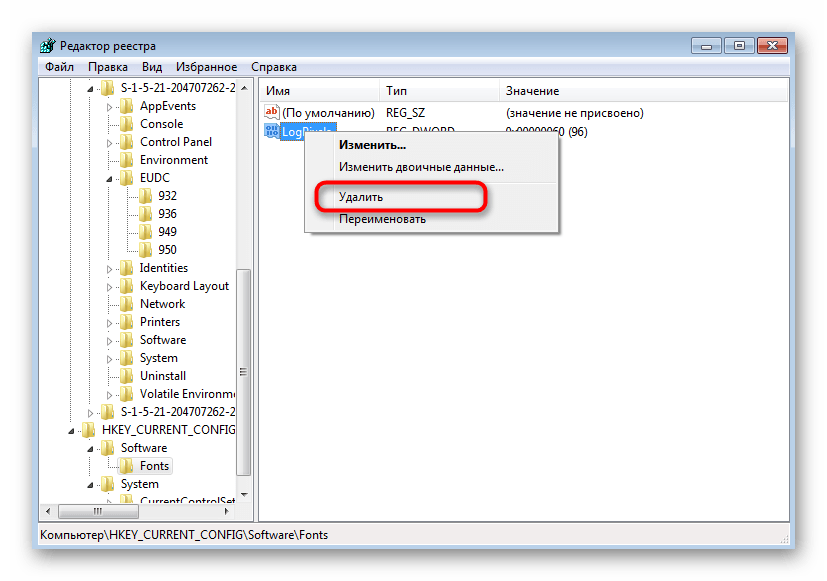Image resolution: width=827 pixels, height=581 pixels.
Task: Click the 932 folder icon
Action: pyautogui.click(x=146, y=196)
